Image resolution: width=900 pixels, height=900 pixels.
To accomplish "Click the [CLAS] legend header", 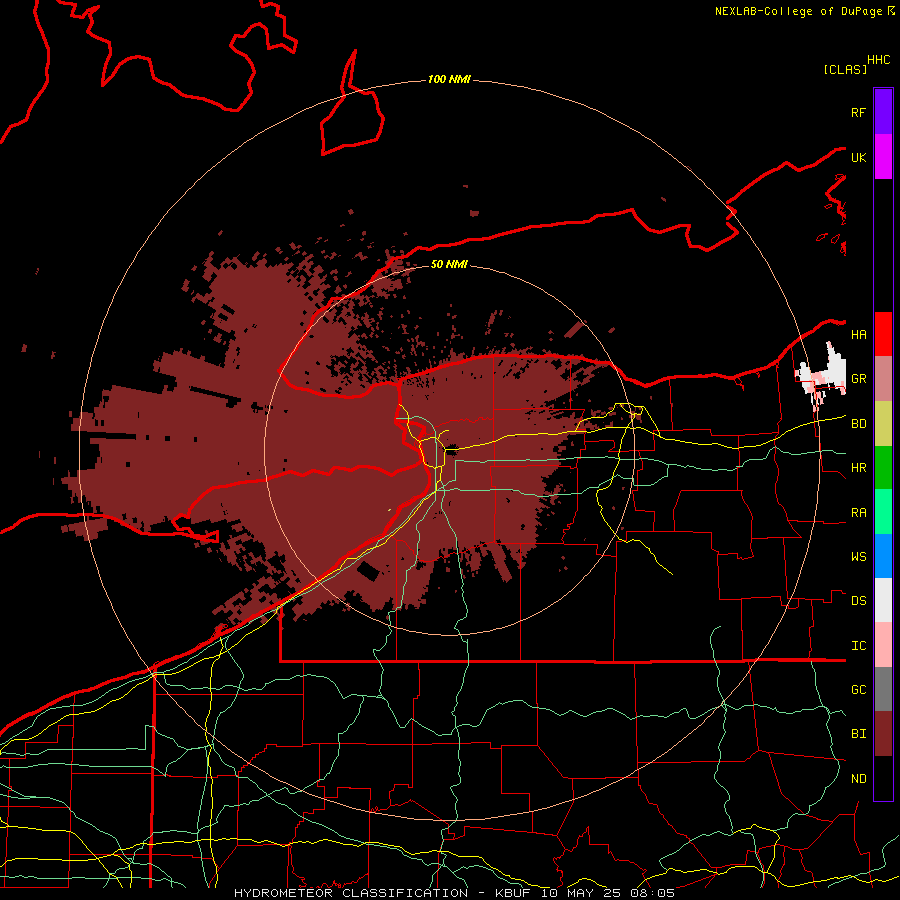I will point(845,69).
